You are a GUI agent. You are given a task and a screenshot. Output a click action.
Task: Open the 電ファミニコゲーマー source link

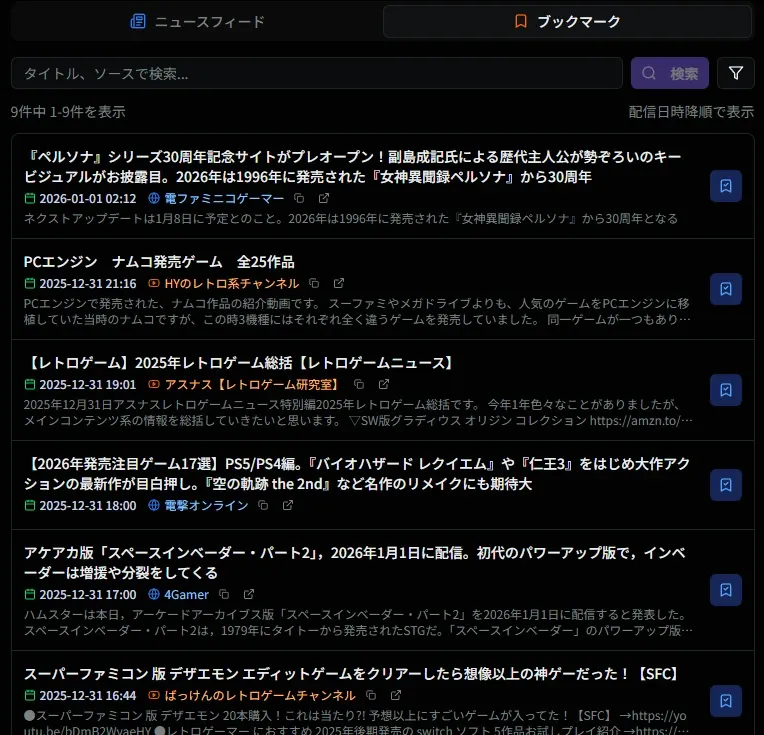(x=224, y=198)
